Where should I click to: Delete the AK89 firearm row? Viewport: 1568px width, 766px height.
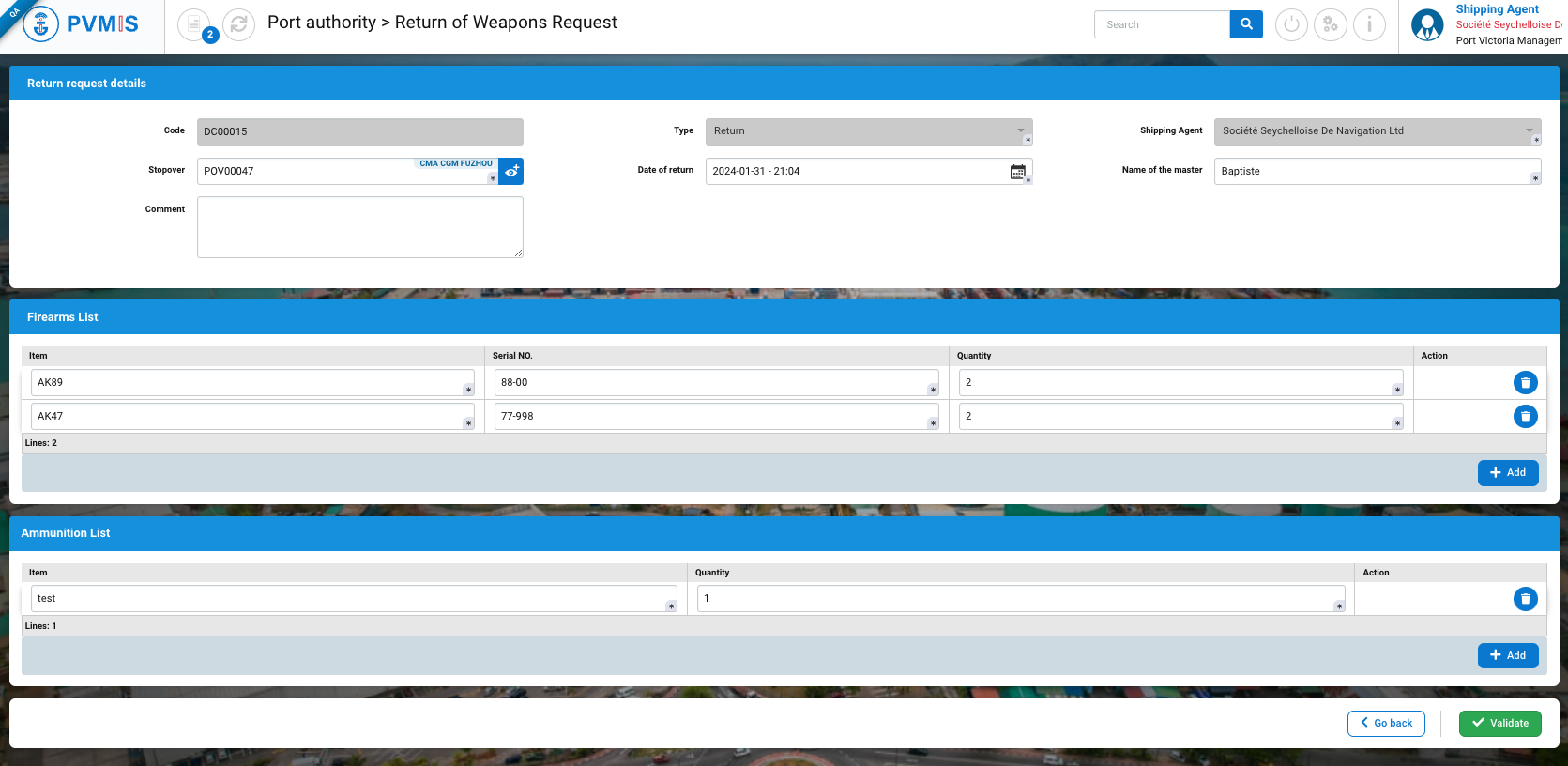tap(1525, 382)
